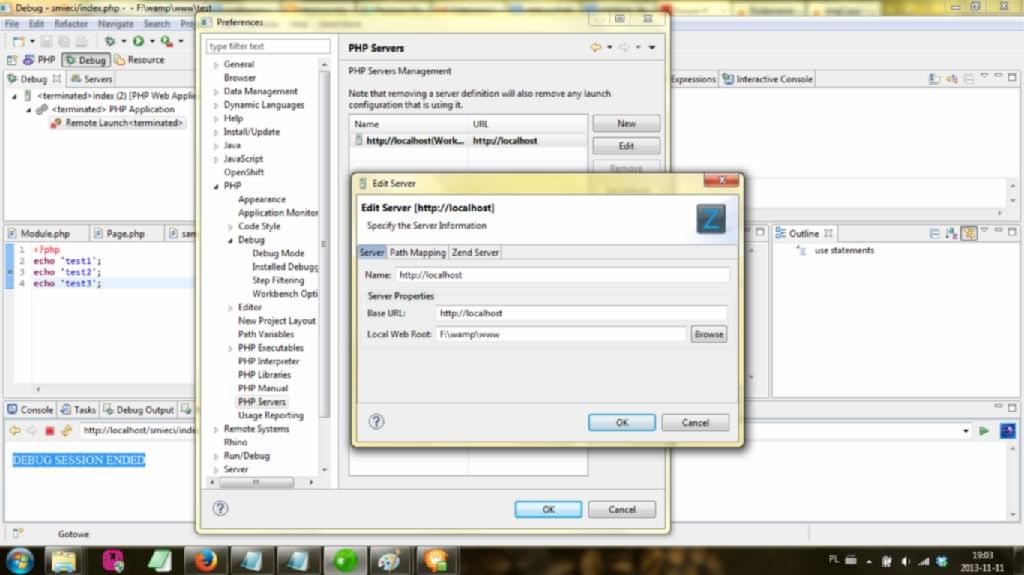Expand Dynamic Languages node
Image resolution: width=1024 pixels, height=575 pixels.
(216, 105)
